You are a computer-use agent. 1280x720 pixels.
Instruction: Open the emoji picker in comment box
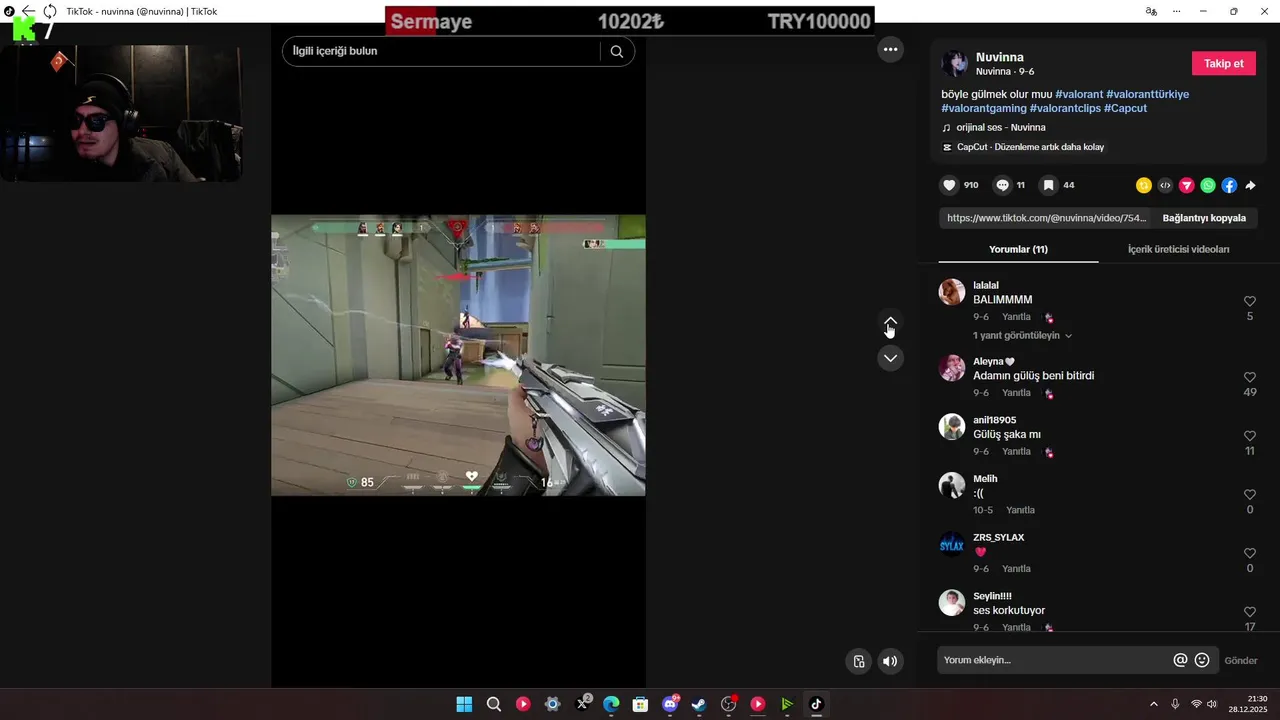pyautogui.click(x=1202, y=660)
